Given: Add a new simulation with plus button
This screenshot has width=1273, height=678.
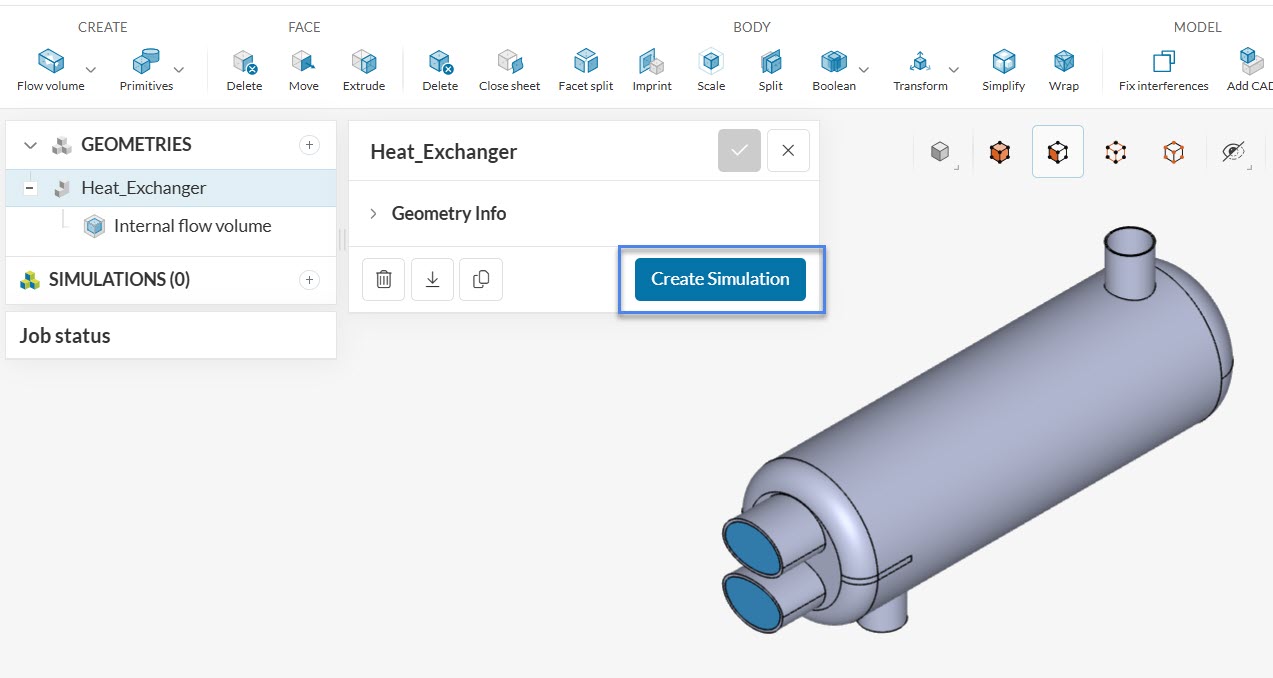Looking at the screenshot, I should (310, 280).
